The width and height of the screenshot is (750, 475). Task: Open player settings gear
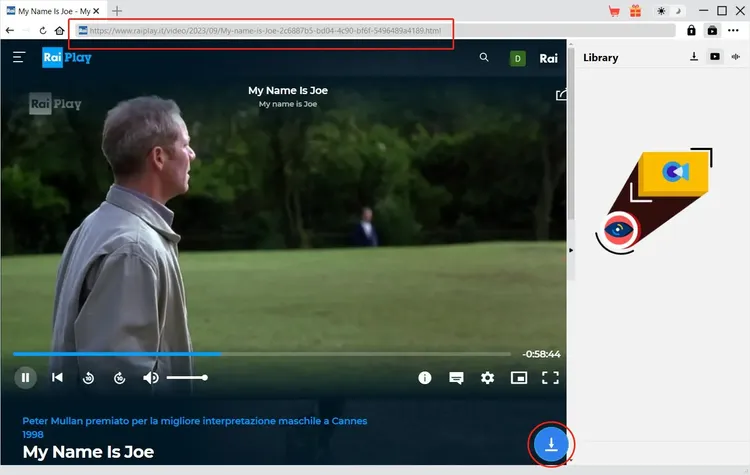pyautogui.click(x=487, y=377)
